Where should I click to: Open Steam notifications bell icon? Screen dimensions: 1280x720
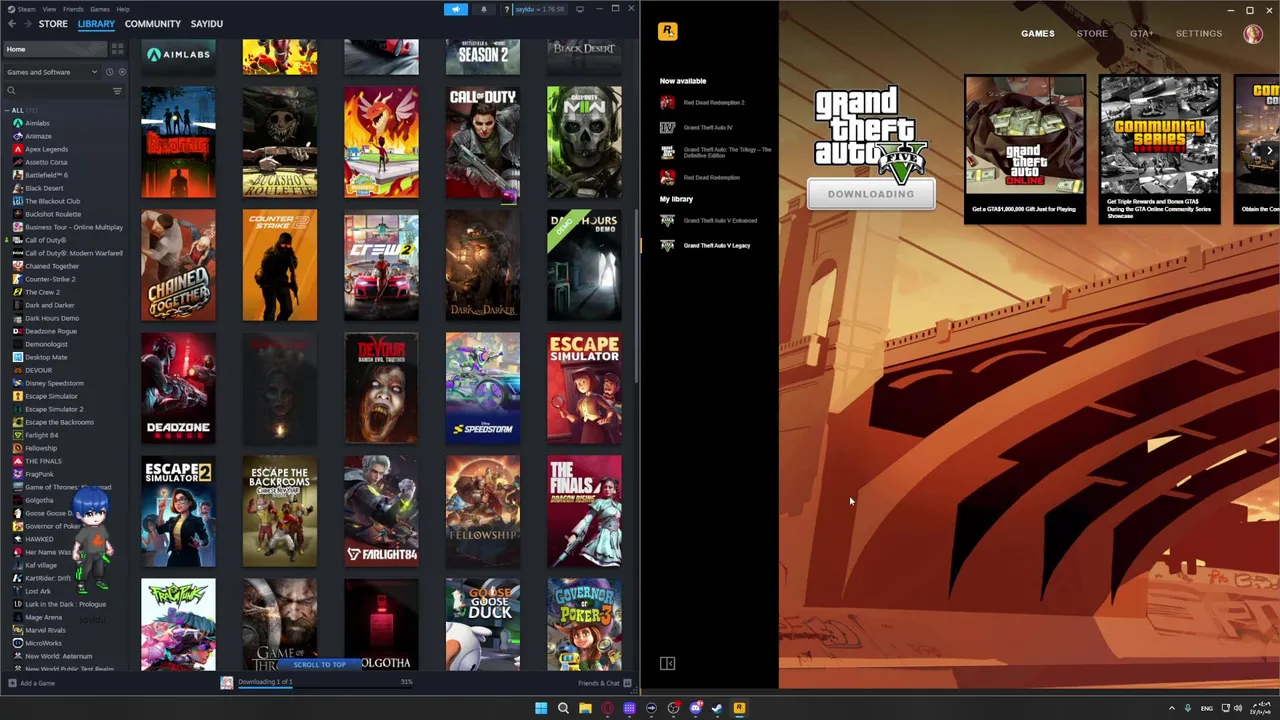pyautogui.click(x=484, y=9)
